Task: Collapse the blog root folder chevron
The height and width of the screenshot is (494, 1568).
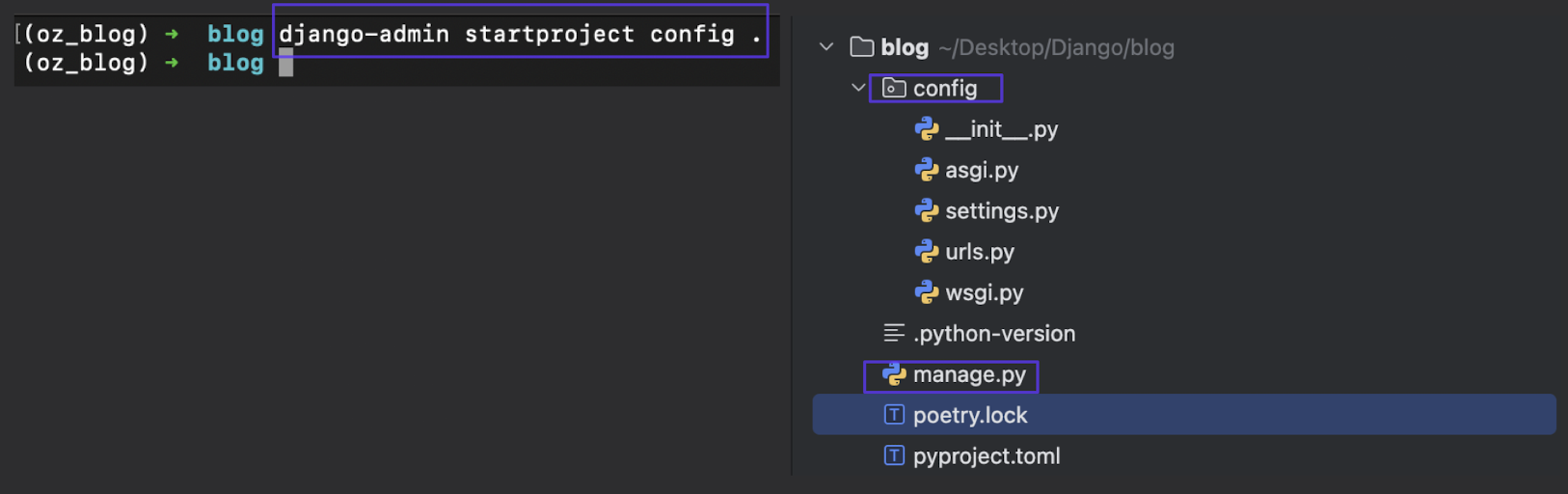Action: pyautogui.click(x=826, y=46)
